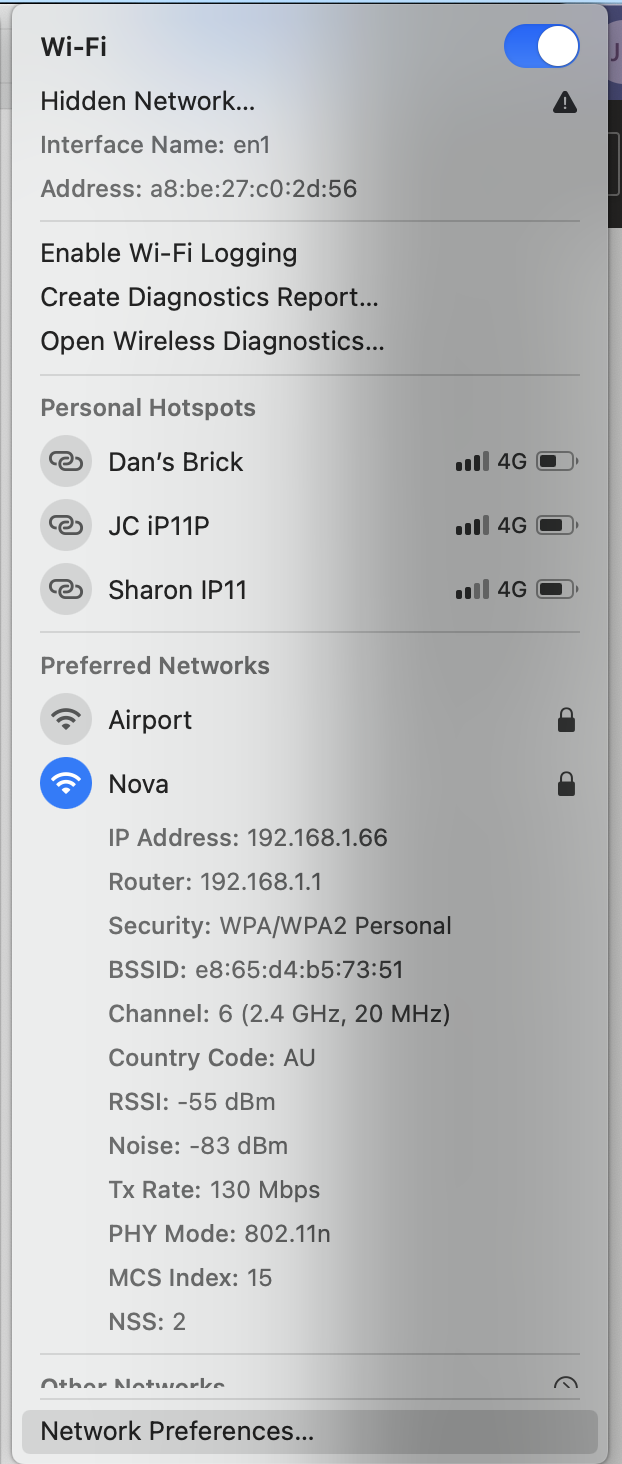Connect to Sharon IP11 hotspot
622x1464 pixels.
[310, 590]
